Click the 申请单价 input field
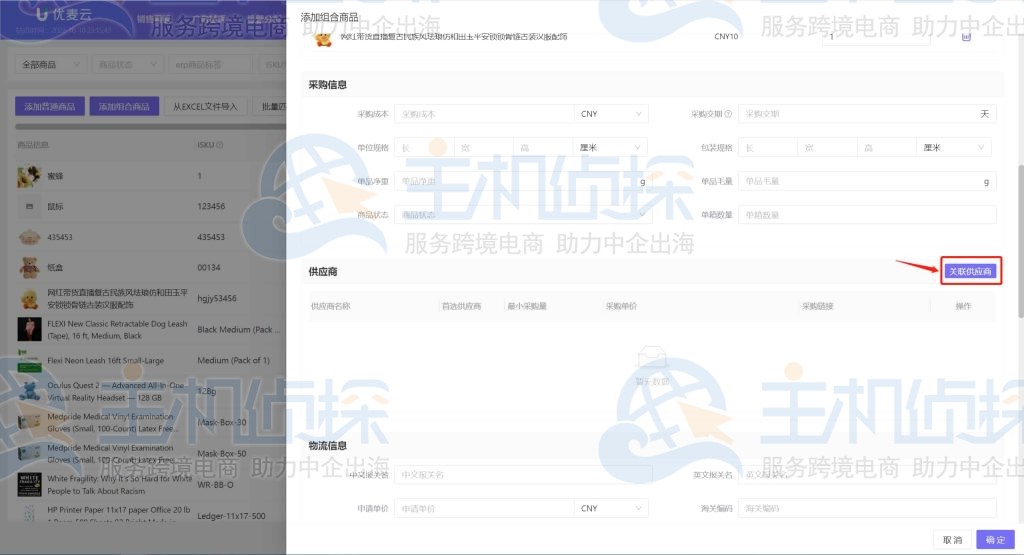Viewport: 1024px width, 555px height. [x=484, y=508]
